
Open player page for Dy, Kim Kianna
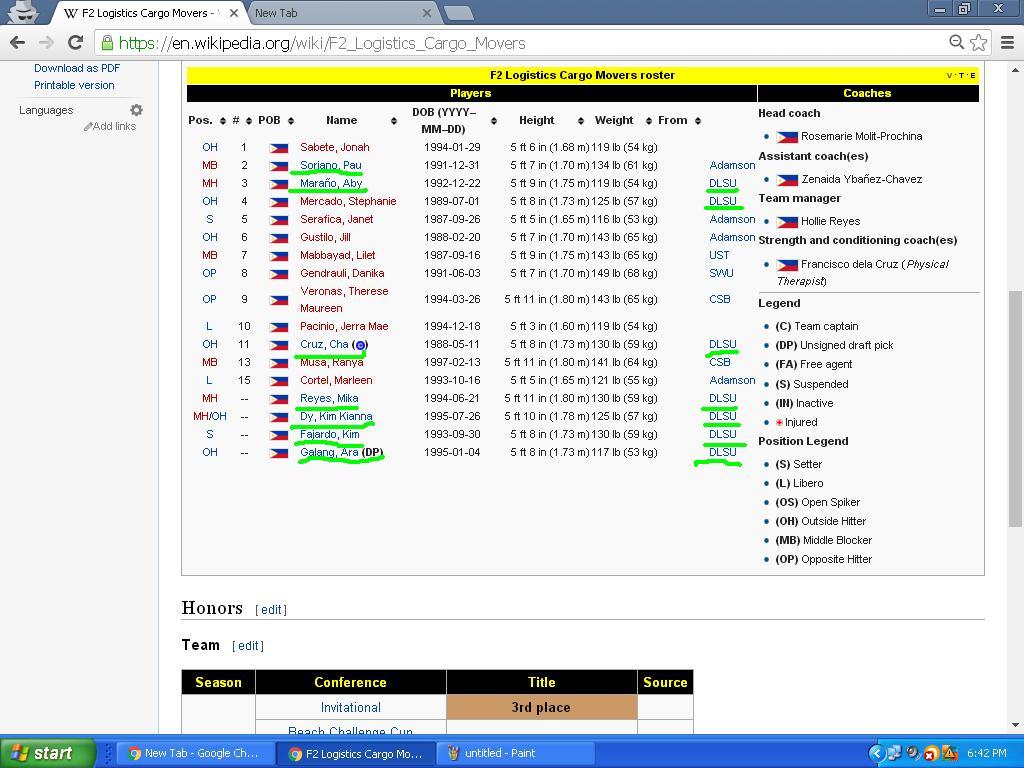[336, 416]
